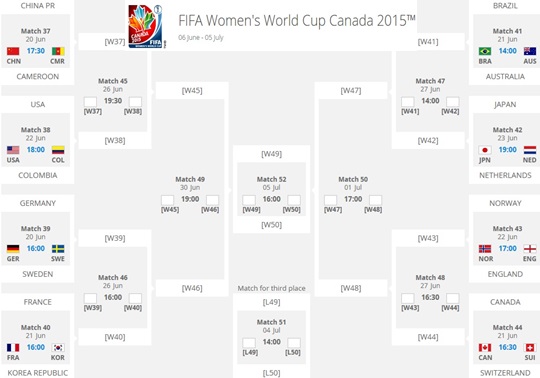Viewport: 540px width, 378px height.
Task: Click the W37 score box in Match 45
Action: (x=91, y=102)
